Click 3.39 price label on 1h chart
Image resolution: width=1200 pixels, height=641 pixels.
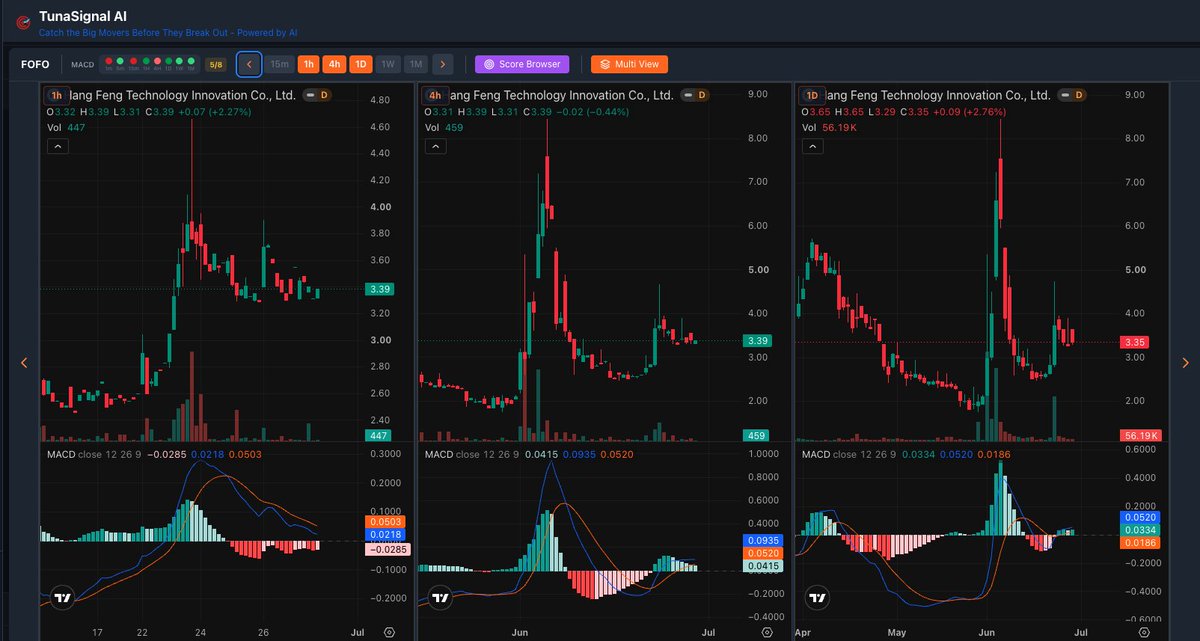click(379, 289)
